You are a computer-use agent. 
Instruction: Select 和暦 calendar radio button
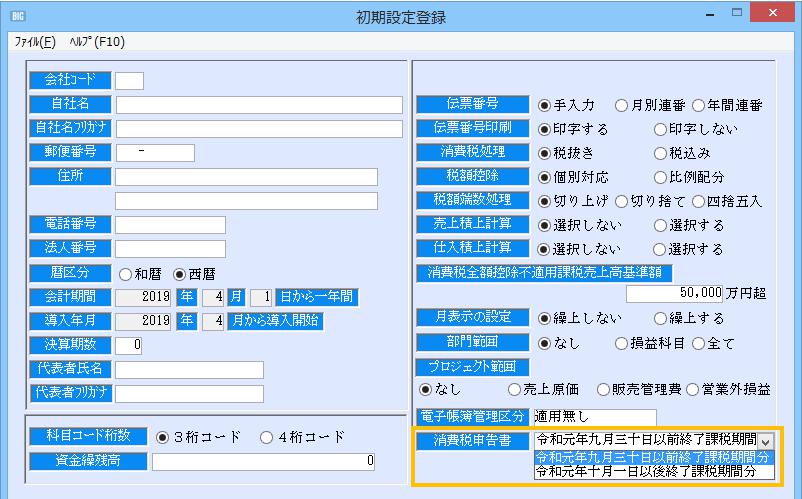pyautogui.click(x=126, y=274)
